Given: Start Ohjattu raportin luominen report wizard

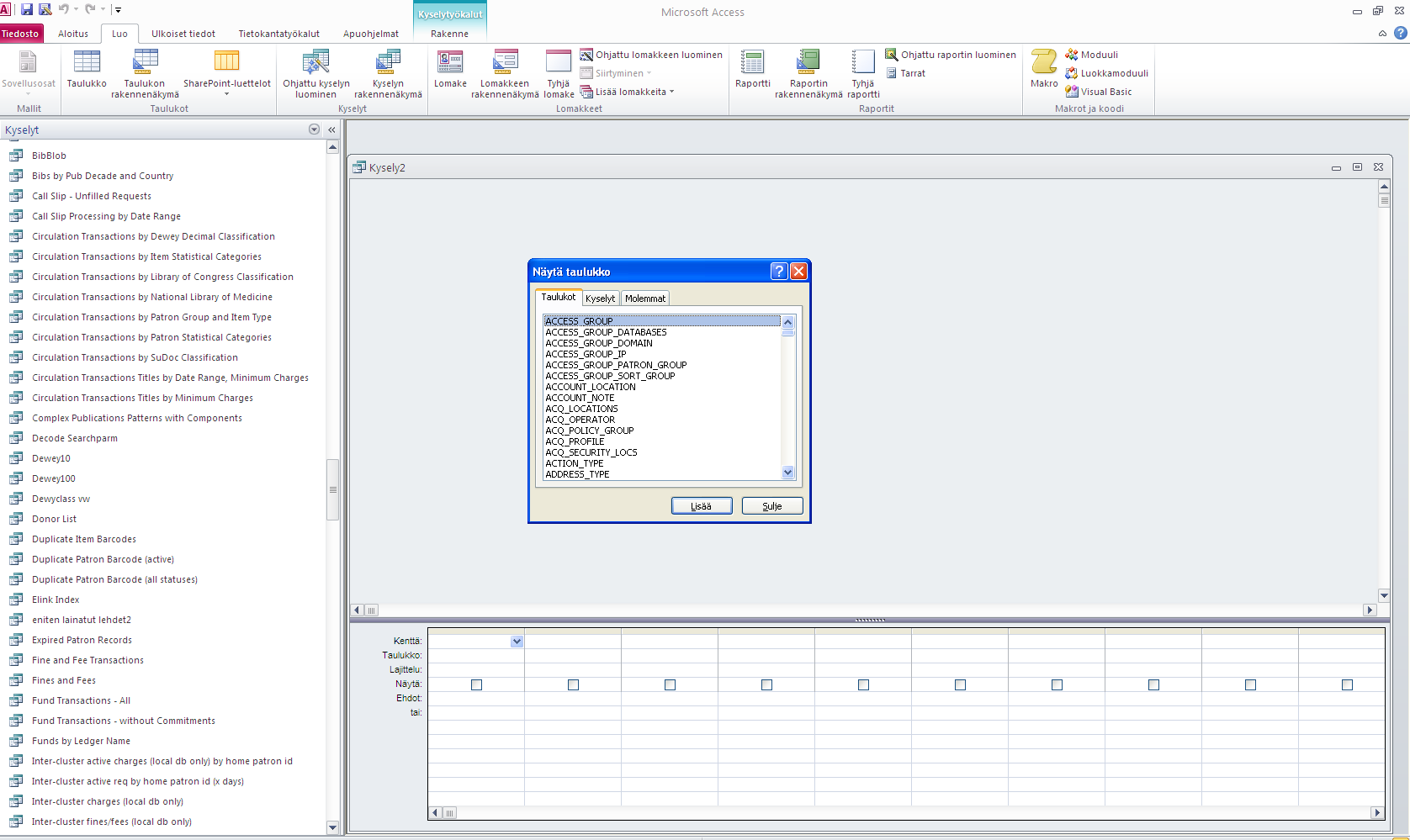Looking at the screenshot, I should pos(951,55).
